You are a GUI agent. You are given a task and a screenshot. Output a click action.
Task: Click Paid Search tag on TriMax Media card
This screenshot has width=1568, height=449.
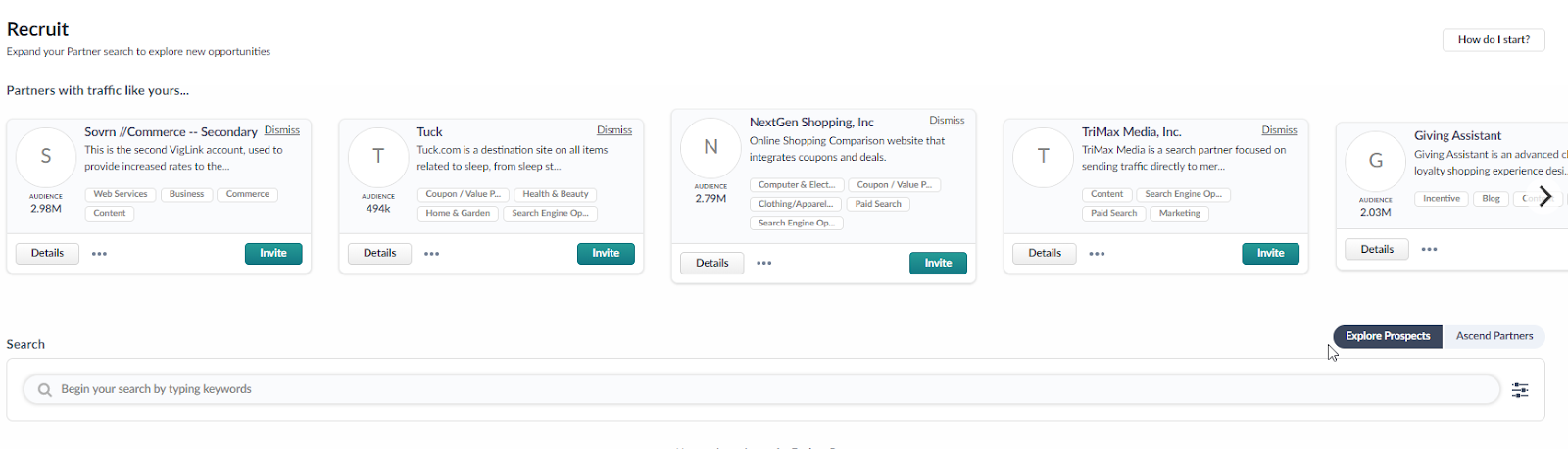click(1114, 214)
